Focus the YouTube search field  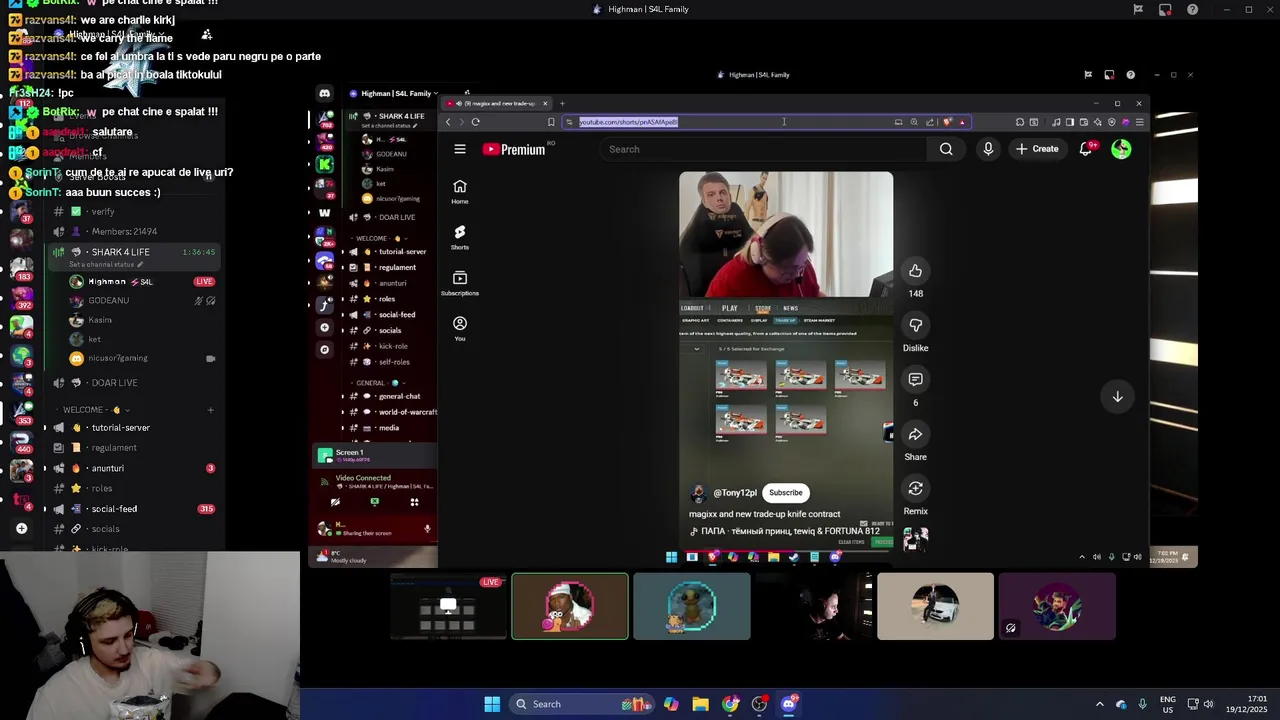pyautogui.click(x=765, y=149)
